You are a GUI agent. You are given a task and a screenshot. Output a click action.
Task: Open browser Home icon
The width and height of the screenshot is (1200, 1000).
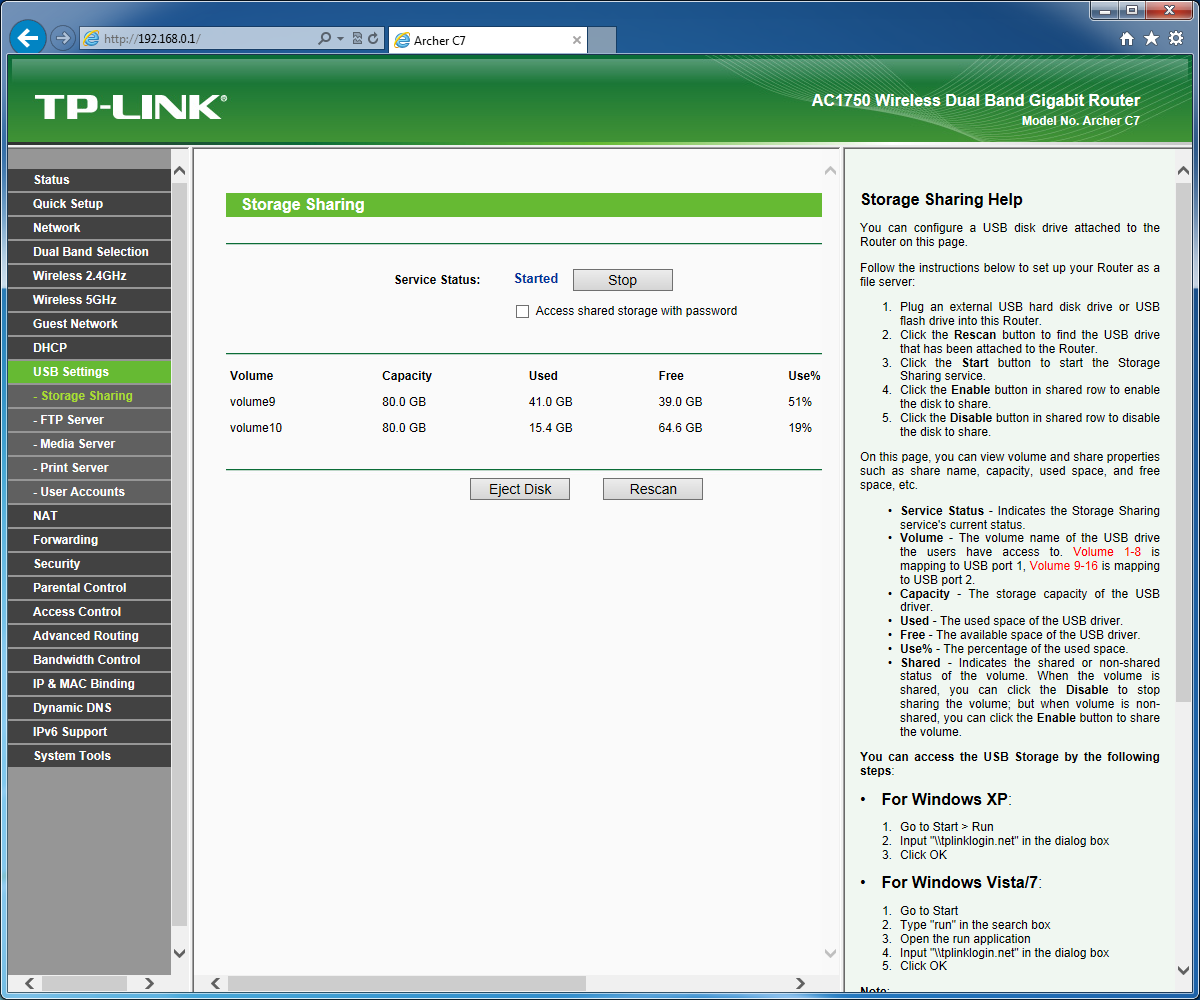(1127, 39)
